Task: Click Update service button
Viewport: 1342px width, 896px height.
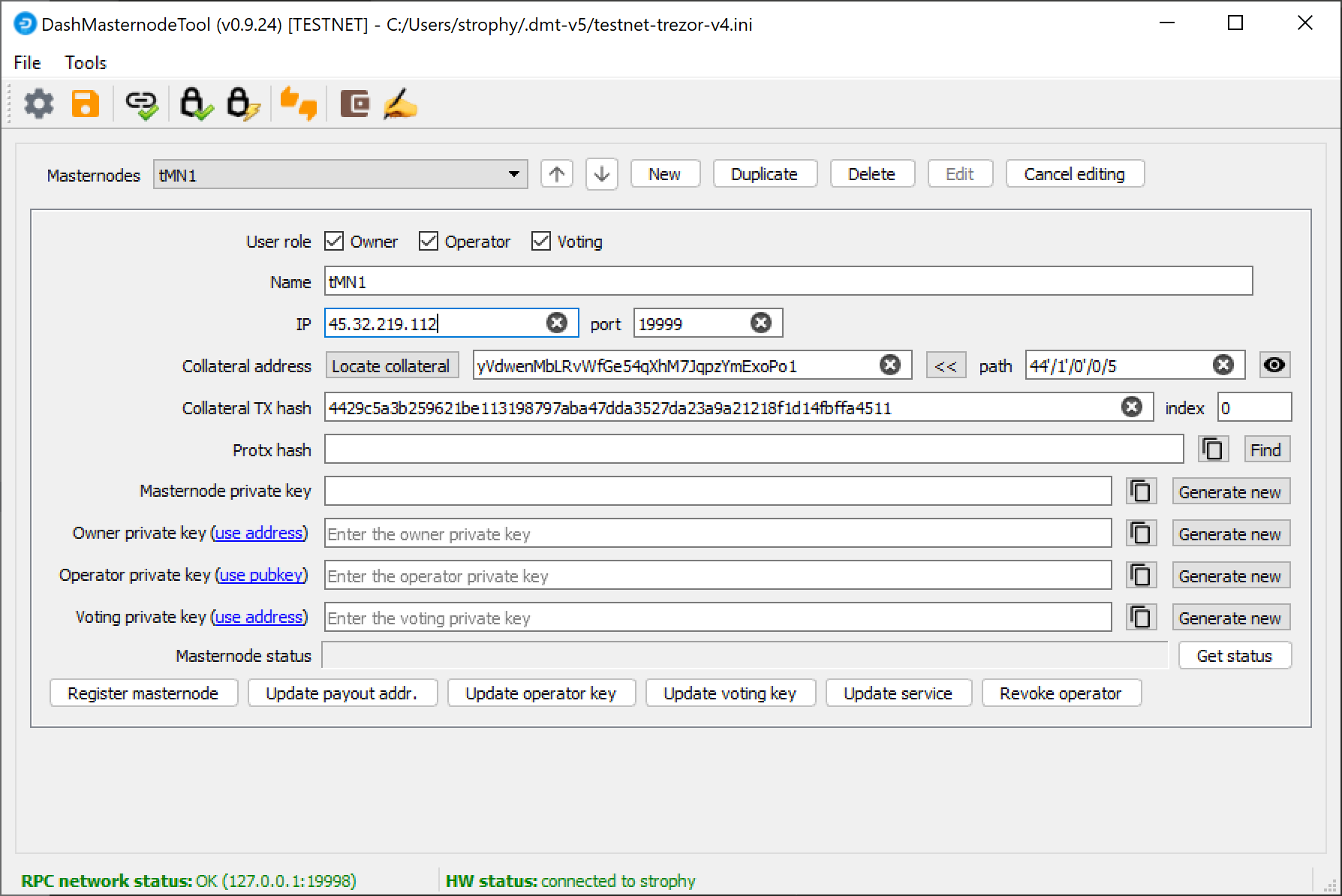Action: pos(898,693)
